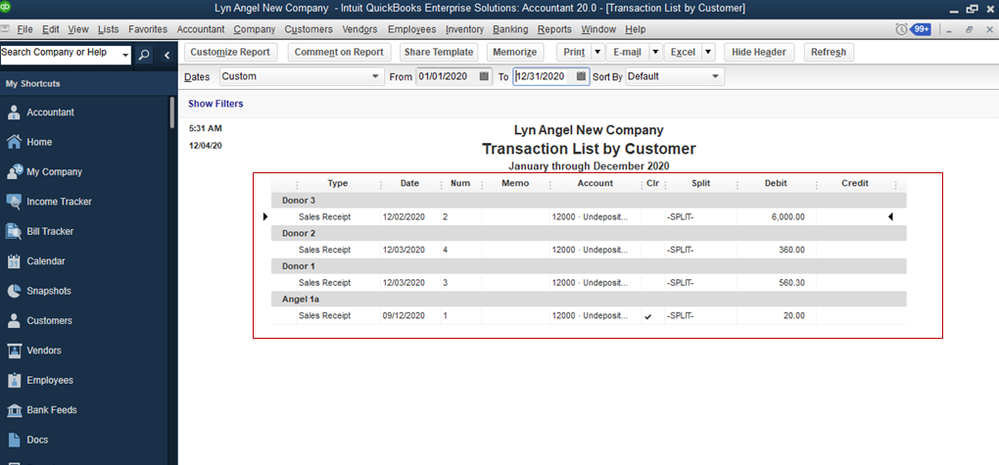Open the reminders clock alert icon
Screen dimensions: 999x465
click(x=901, y=29)
